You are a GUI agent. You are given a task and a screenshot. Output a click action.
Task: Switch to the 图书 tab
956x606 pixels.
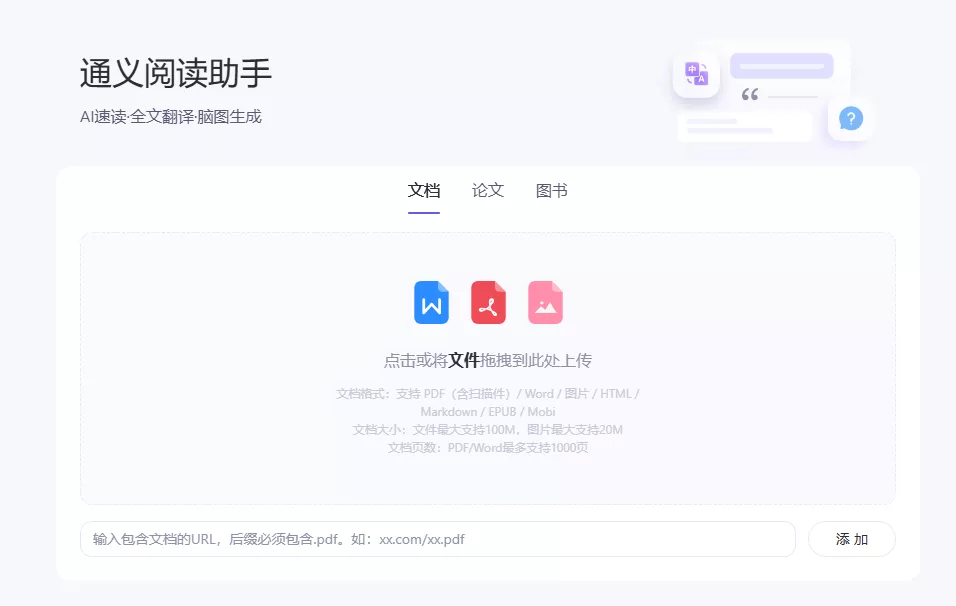pyautogui.click(x=552, y=191)
